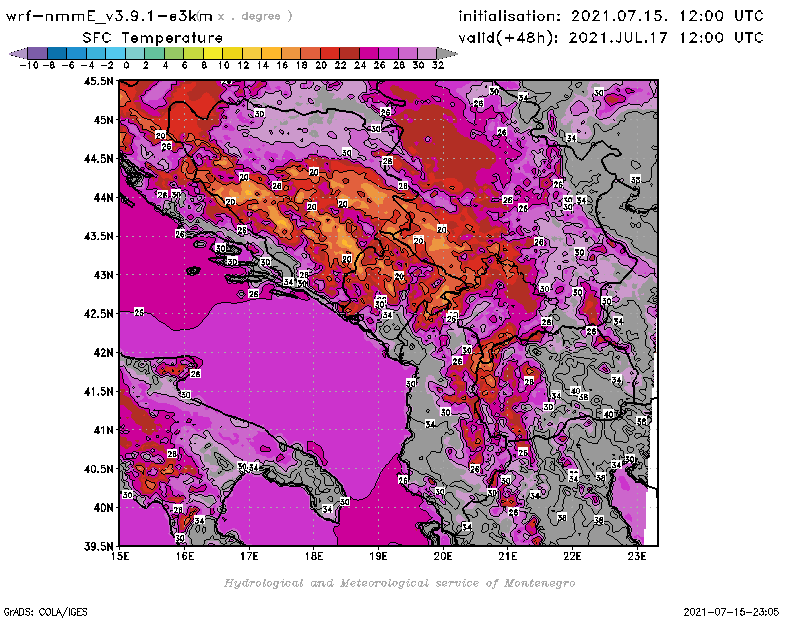Select the teal swatch between 0 and 2
The height and width of the screenshot is (618, 800).
click(135, 53)
